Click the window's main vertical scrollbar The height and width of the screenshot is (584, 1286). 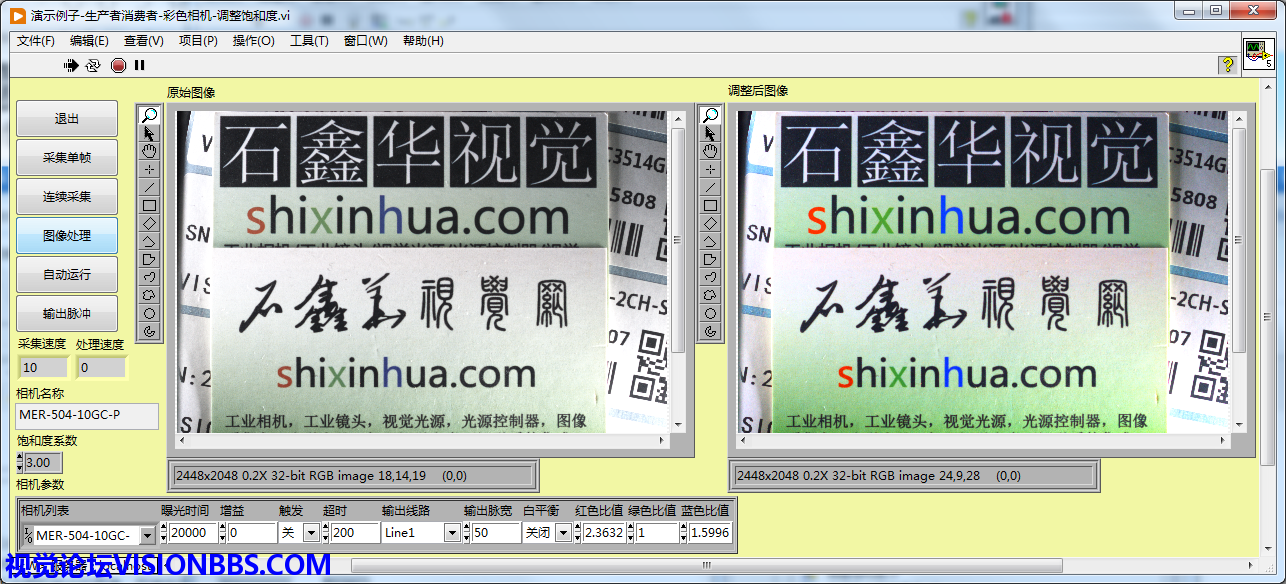[1268, 315]
